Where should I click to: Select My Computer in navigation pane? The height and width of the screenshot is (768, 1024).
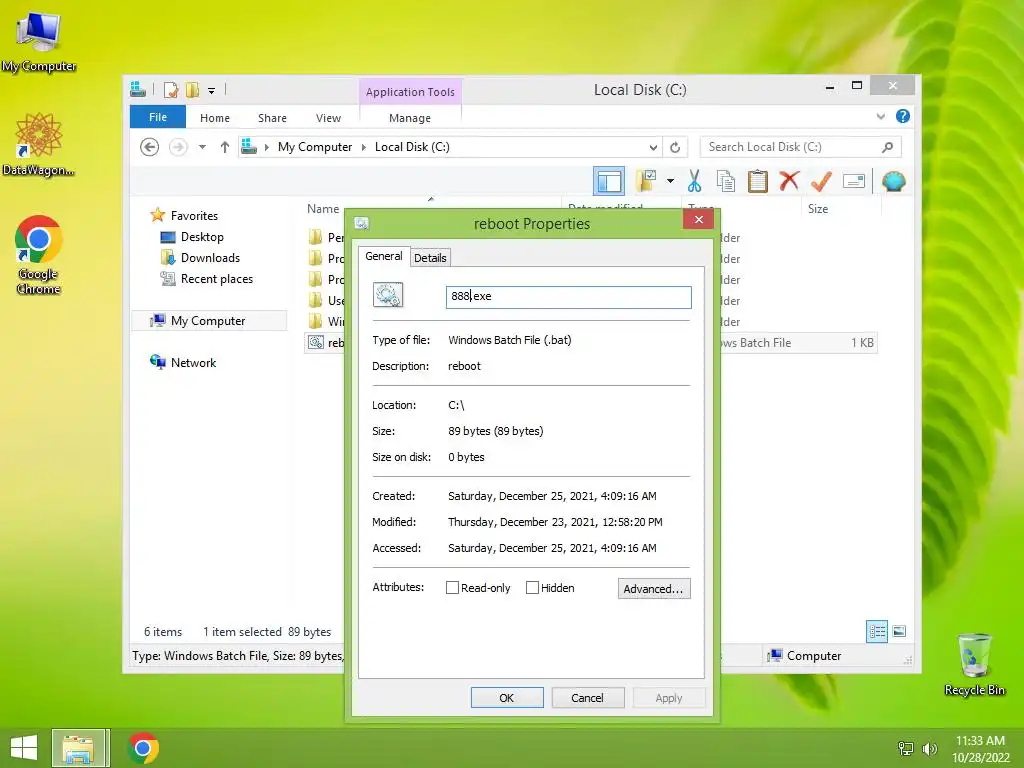pos(208,321)
